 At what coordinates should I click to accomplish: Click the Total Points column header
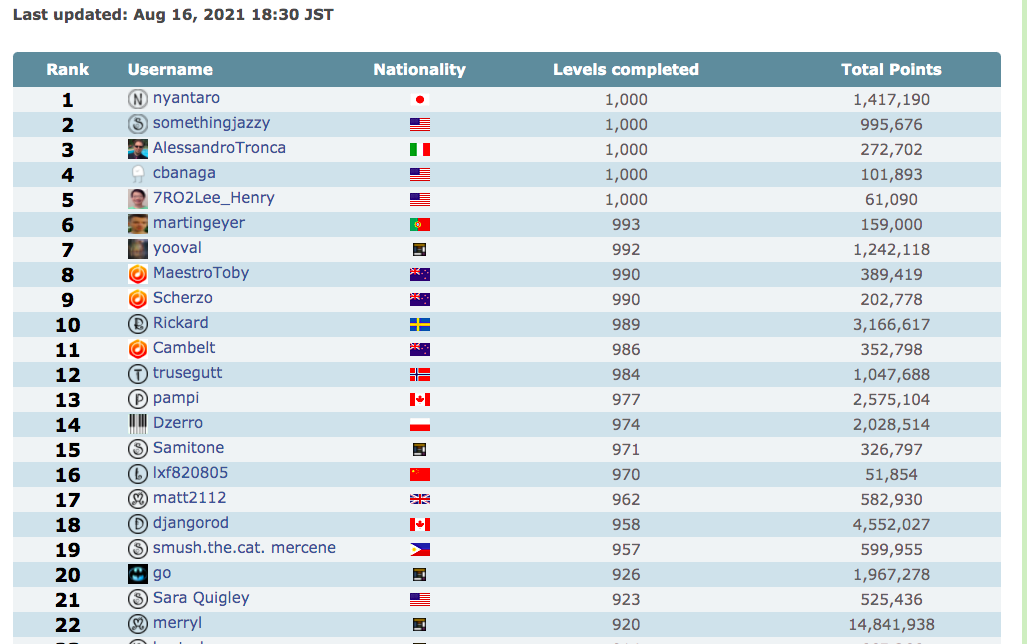[891, 69]
